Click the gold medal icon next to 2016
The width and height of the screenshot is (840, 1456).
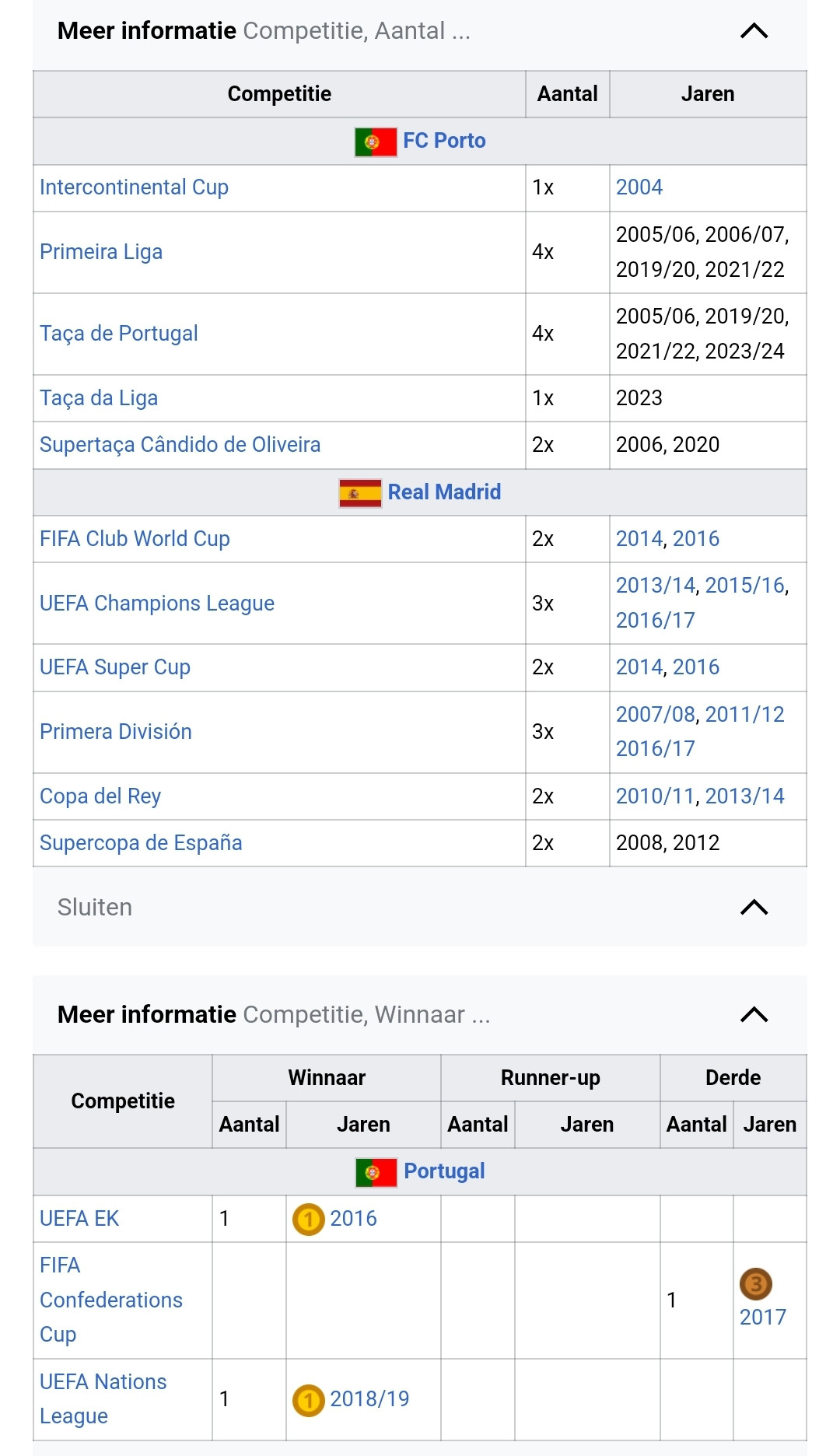(308, 1219)
